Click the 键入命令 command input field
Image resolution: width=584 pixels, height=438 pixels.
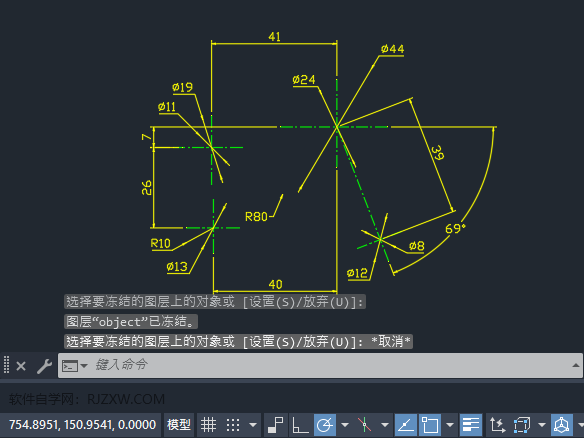pos(320,365)
